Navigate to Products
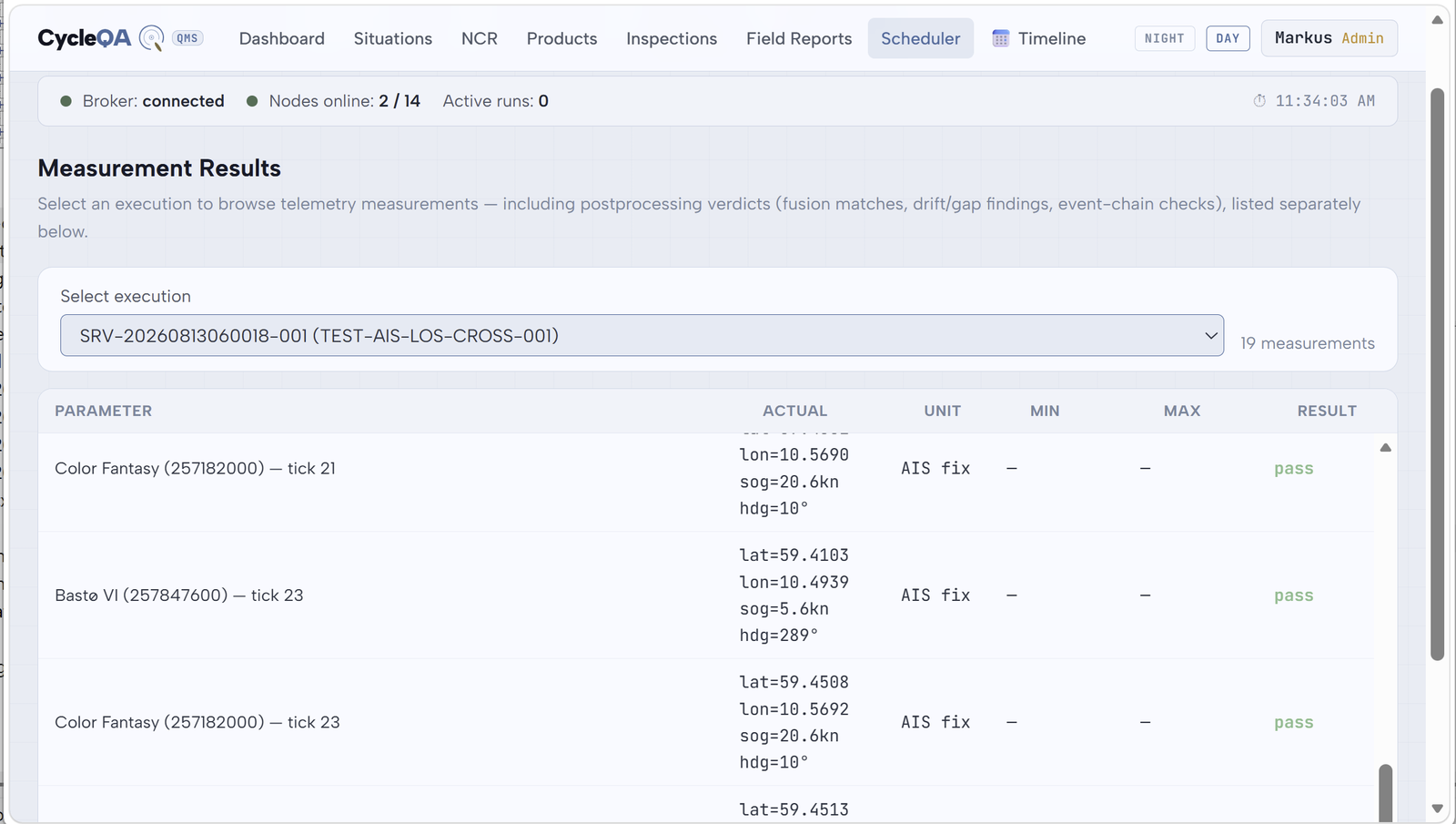Viewport: 1456px width, 824px height. click(x=562, y=38)
